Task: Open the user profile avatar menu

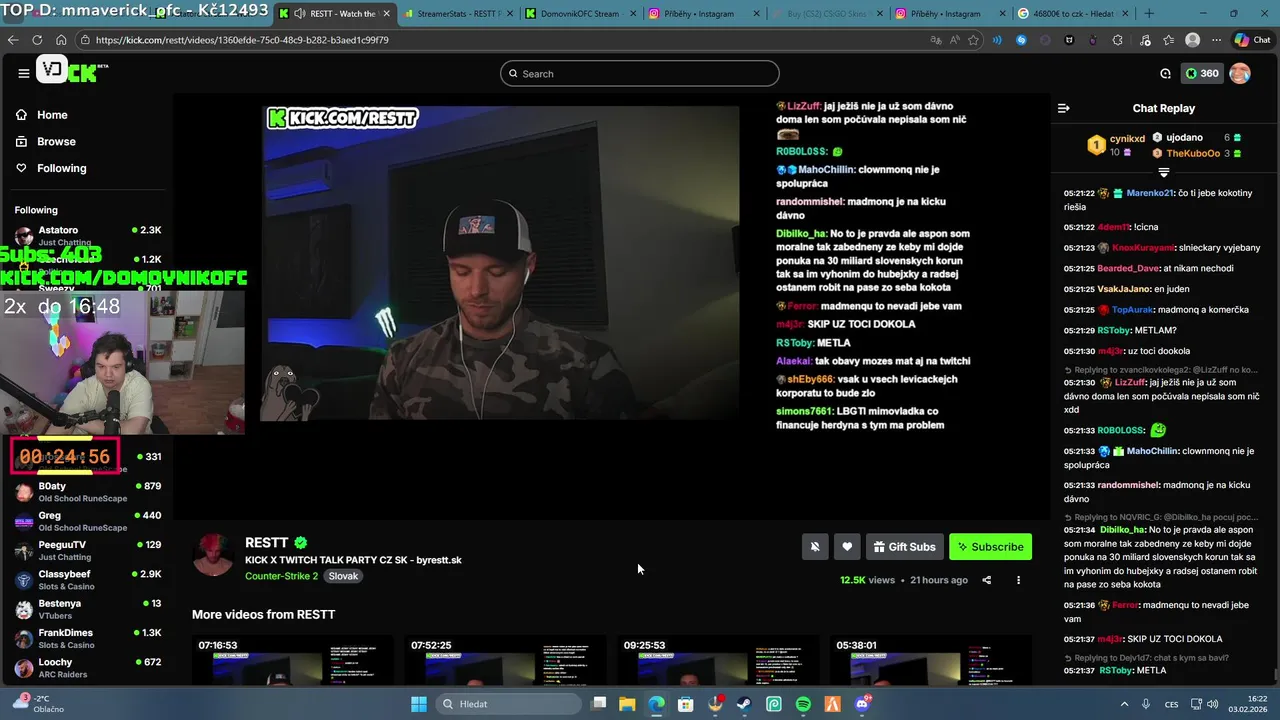Action: click(x=1240, y=73)
